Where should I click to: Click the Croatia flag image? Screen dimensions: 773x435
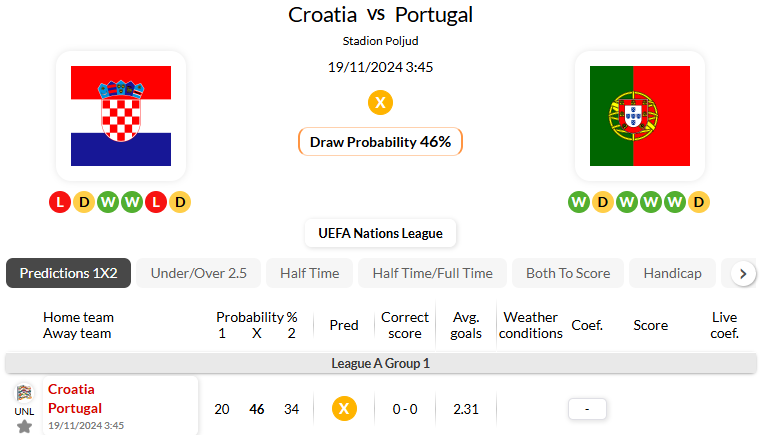point(121,116)
